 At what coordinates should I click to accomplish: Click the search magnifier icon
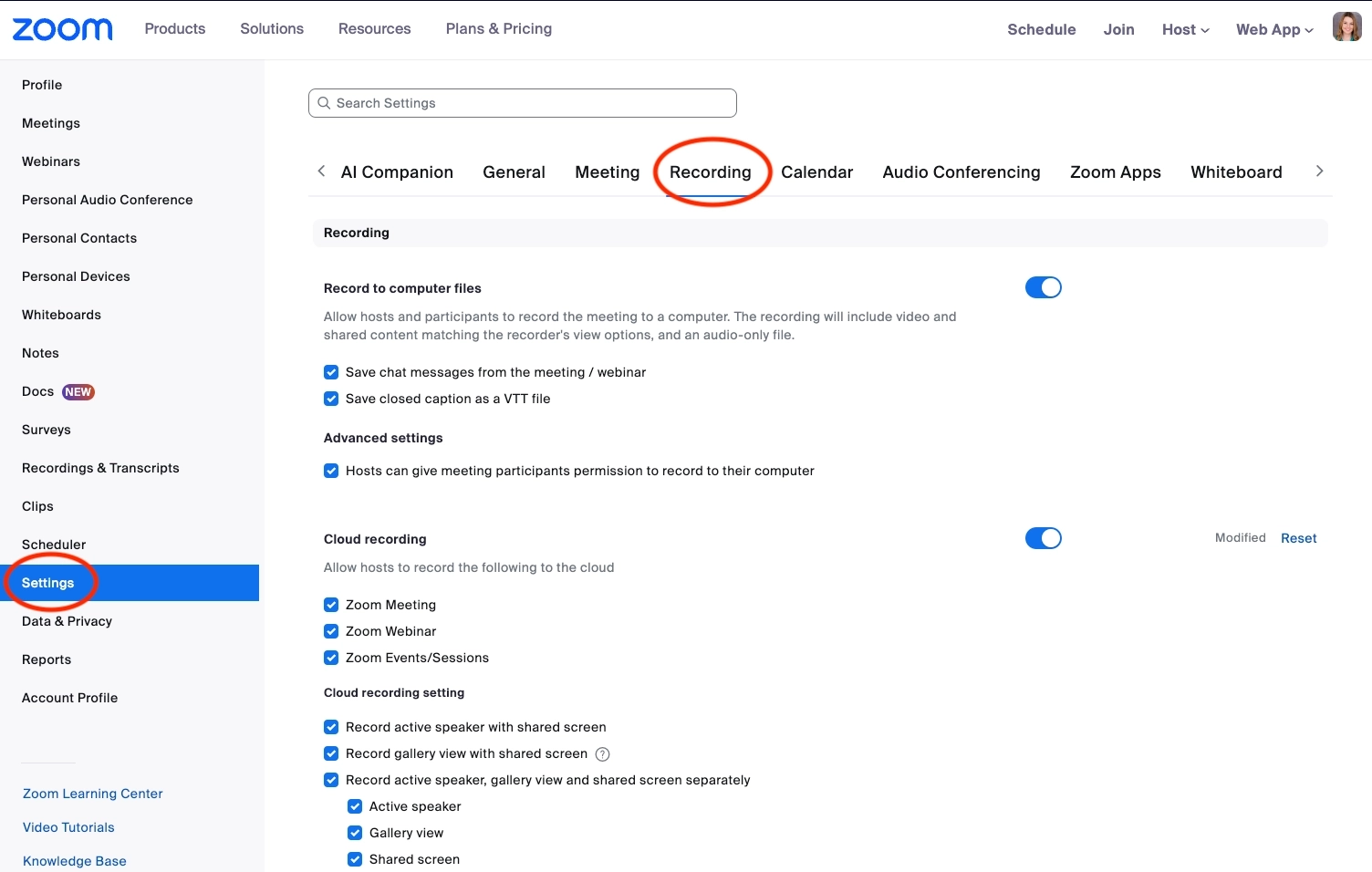point(324,103)
